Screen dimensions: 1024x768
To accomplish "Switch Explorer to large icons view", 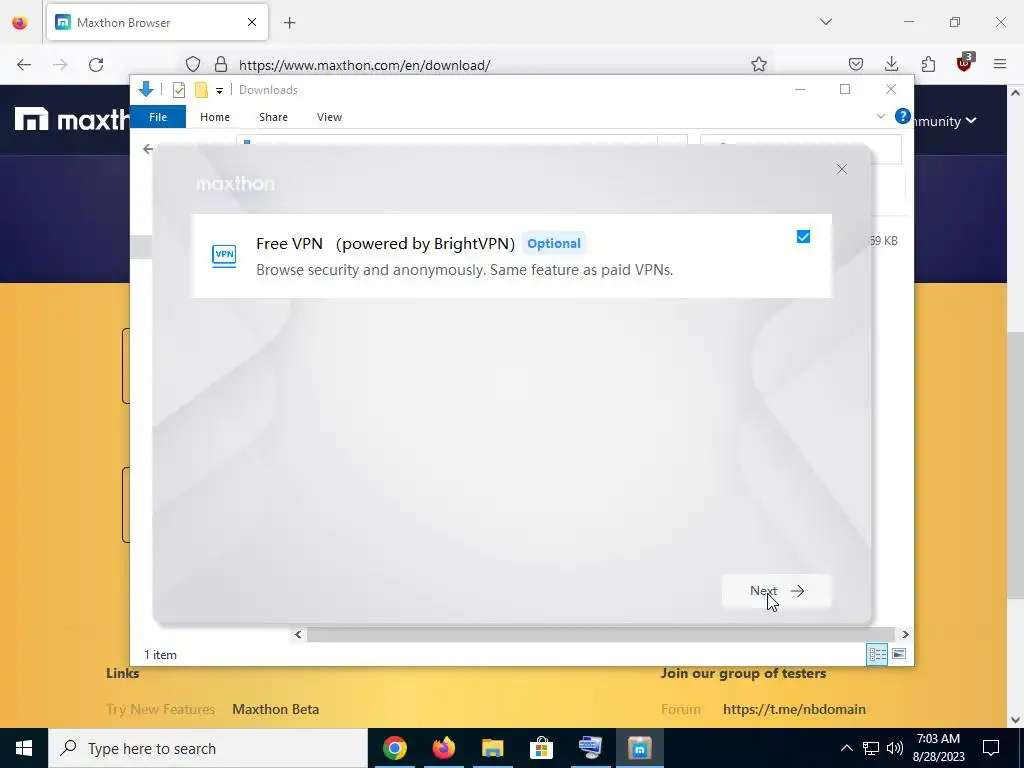I will (899, 654).
